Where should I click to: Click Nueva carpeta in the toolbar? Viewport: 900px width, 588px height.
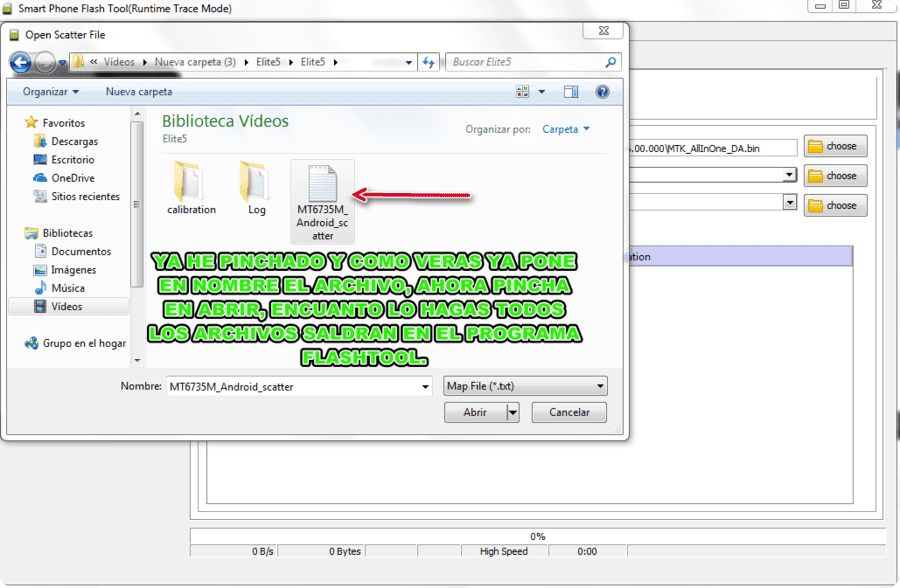click(x=138, y=92)
